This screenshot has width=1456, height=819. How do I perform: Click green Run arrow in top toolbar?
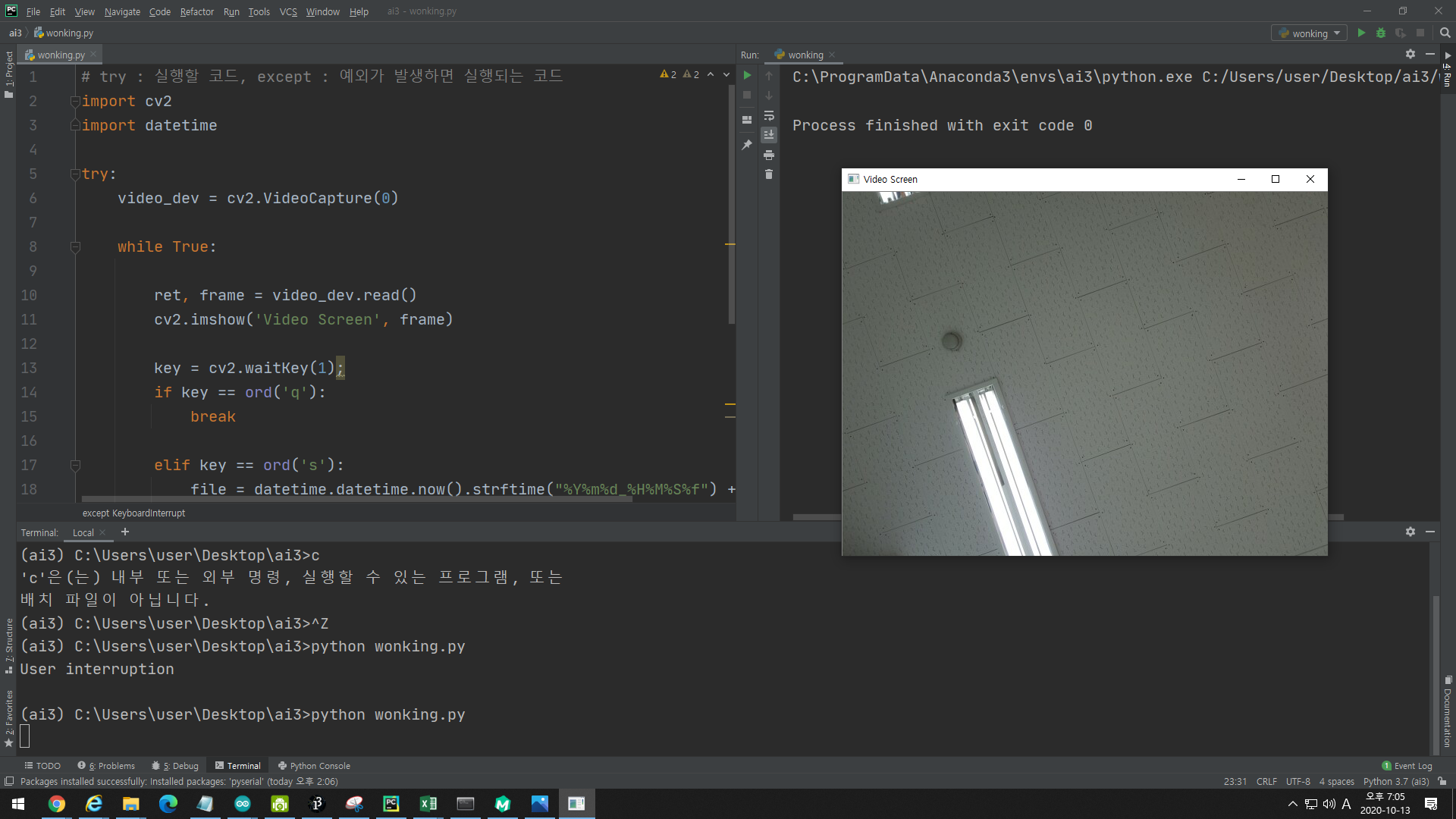(1361, 33)
